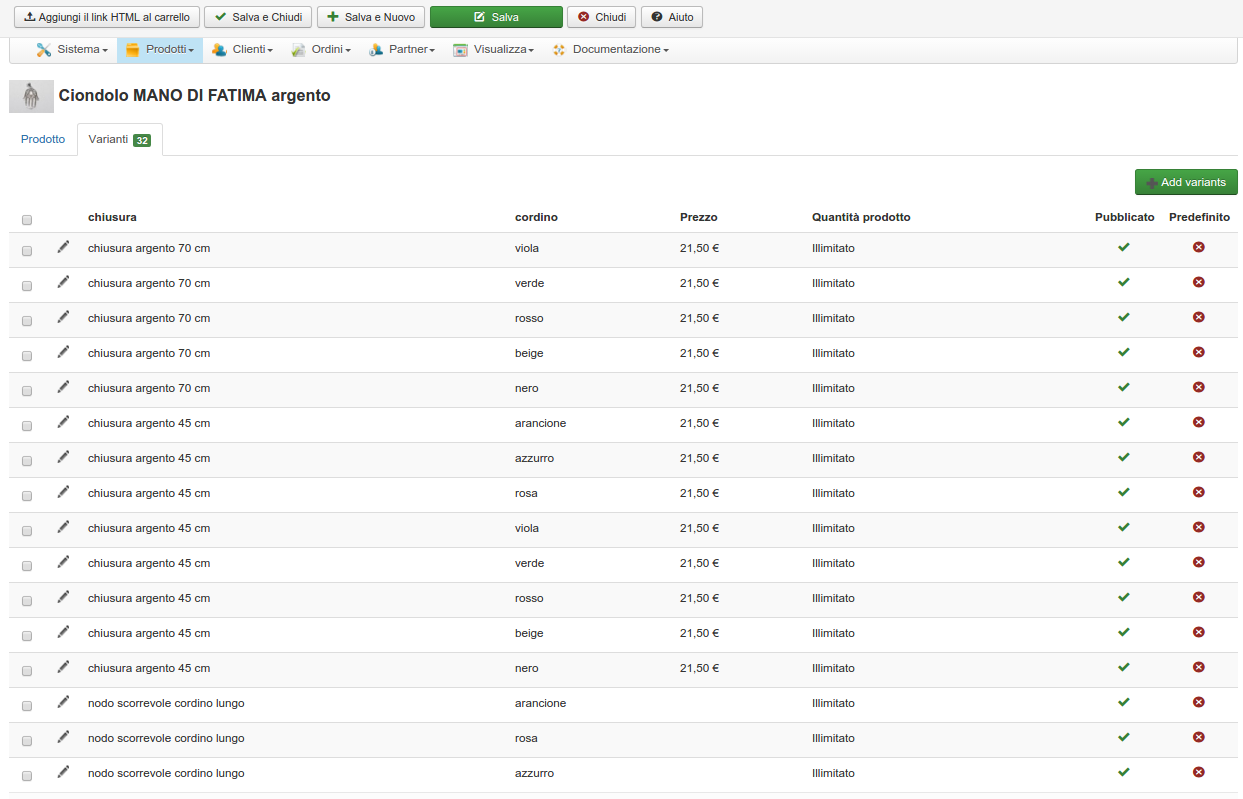Edit the 70 cm viola variant pencil icon

tap(64, 247)
